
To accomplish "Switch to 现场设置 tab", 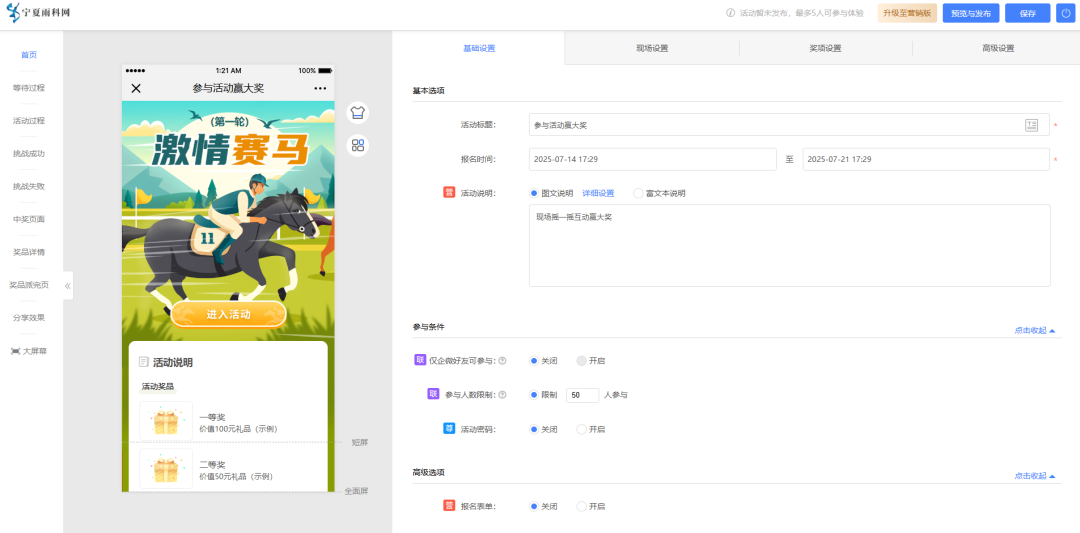I will tap(652, 48).
